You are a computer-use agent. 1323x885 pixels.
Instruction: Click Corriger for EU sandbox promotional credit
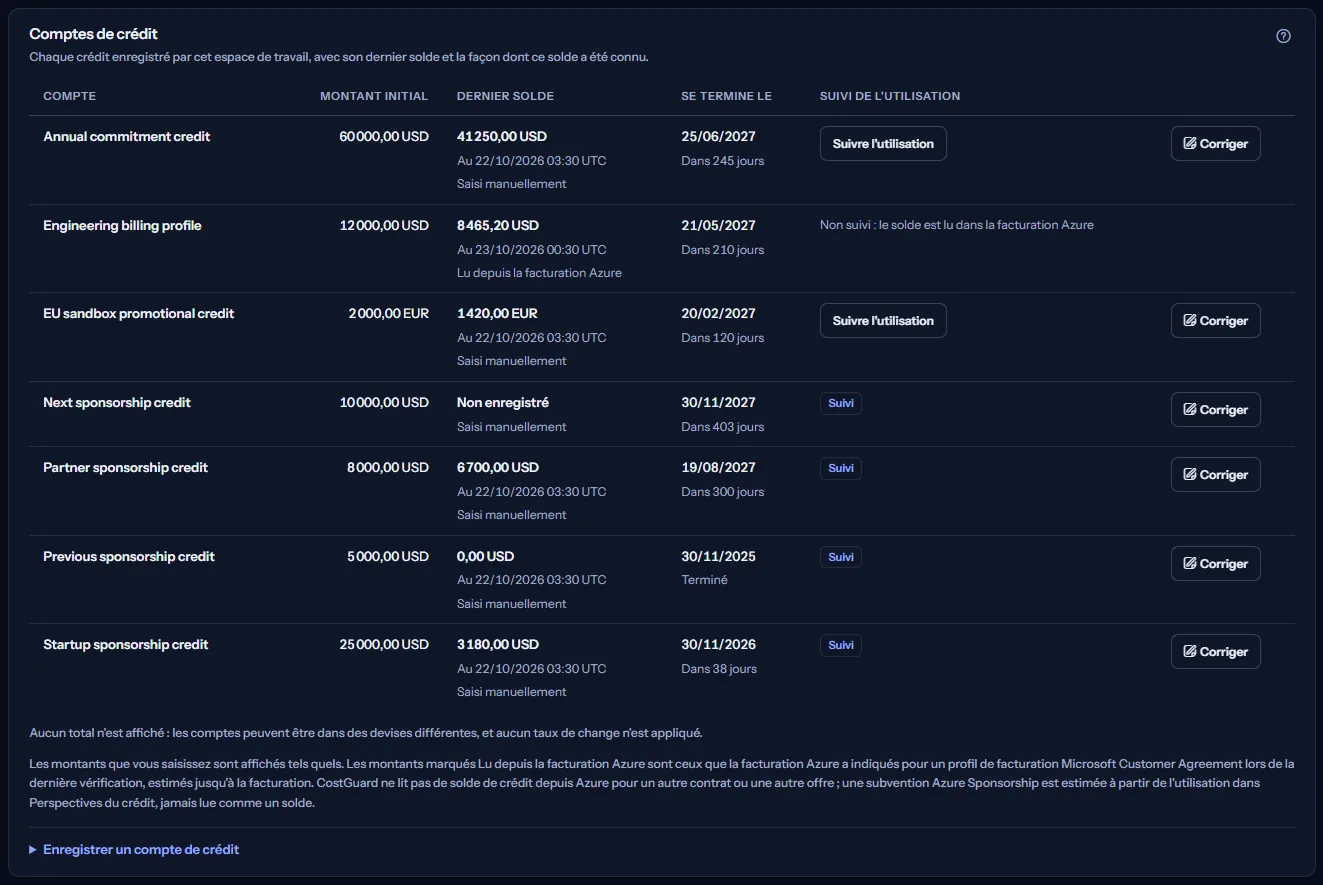pos(1216,320)
